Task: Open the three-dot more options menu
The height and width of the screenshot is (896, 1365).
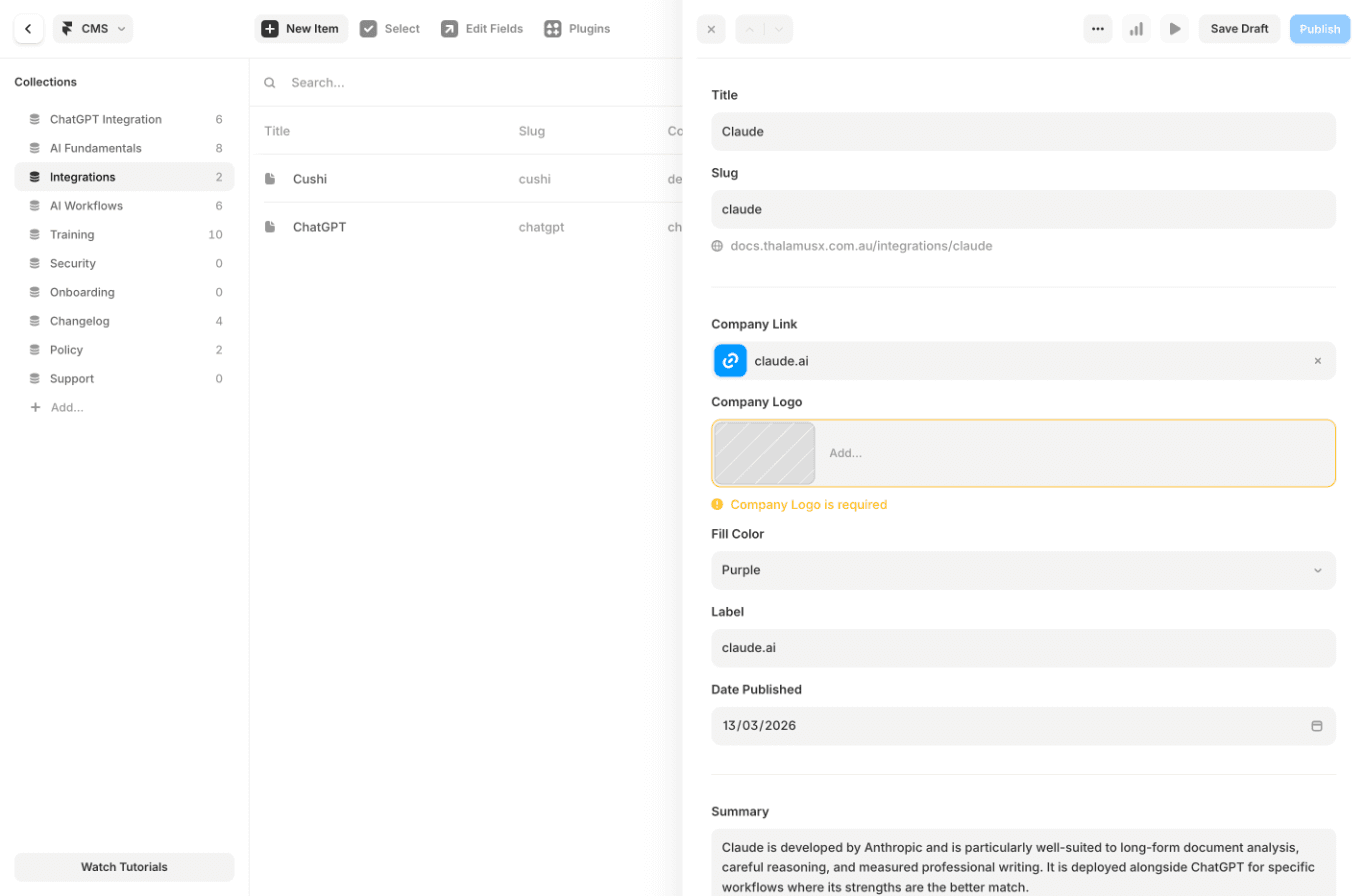Action: coord(1098,29)
